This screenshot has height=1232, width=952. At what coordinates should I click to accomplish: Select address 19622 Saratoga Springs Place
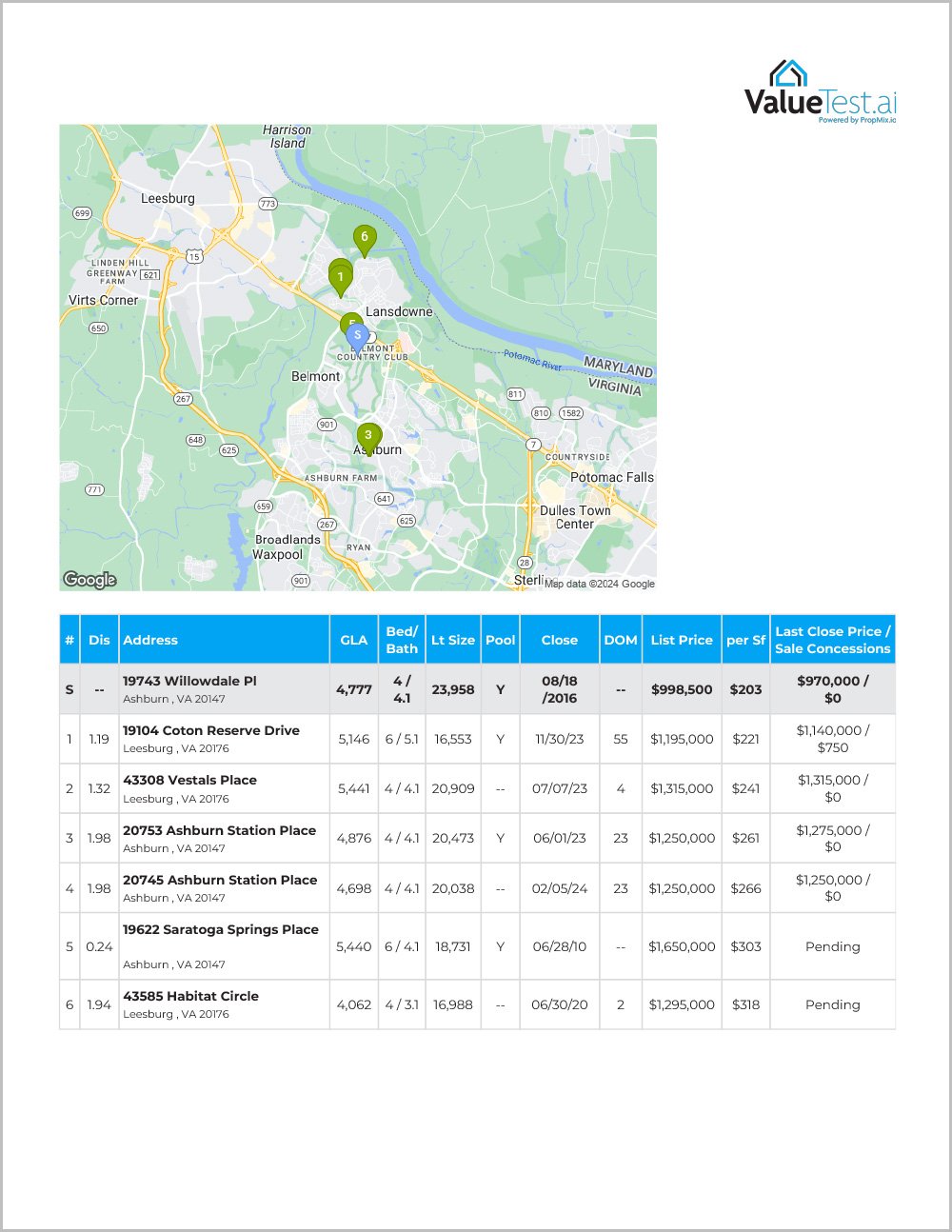(x=221, y=929)
